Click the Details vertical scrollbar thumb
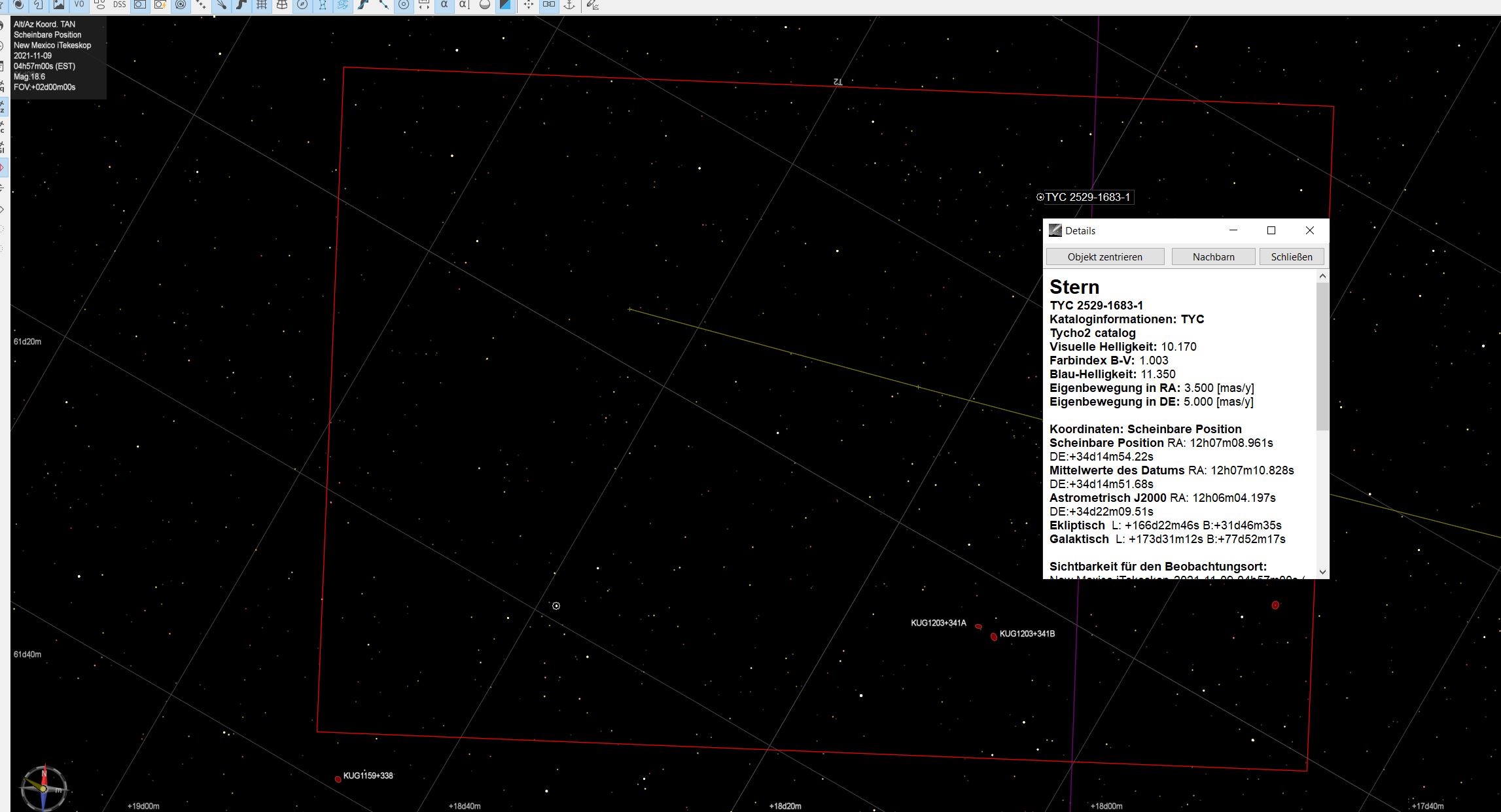This screenshot has height=812, width=1501. click(x=1322, y=357)
